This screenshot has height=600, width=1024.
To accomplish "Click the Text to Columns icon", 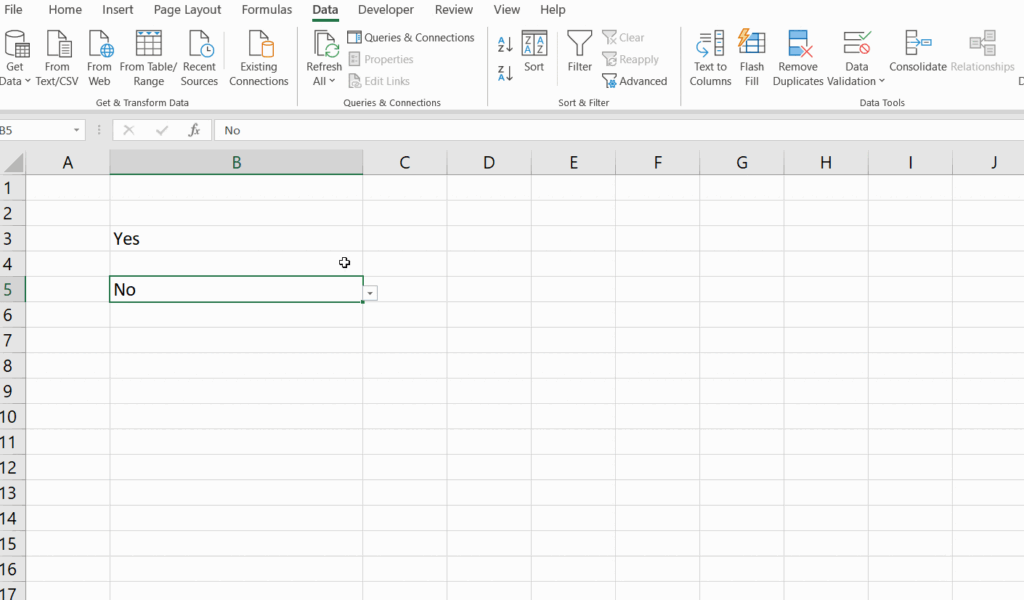I will [710, 45].
